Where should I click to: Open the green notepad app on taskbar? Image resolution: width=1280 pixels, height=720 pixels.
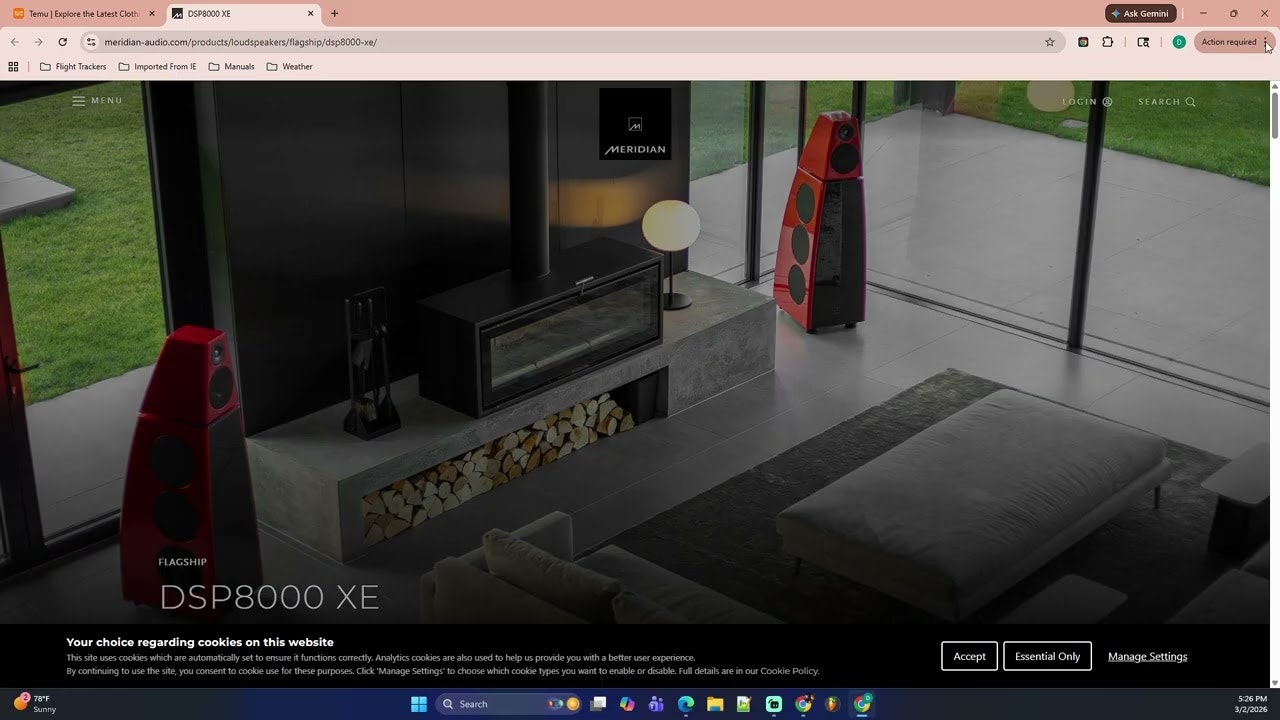744,704
